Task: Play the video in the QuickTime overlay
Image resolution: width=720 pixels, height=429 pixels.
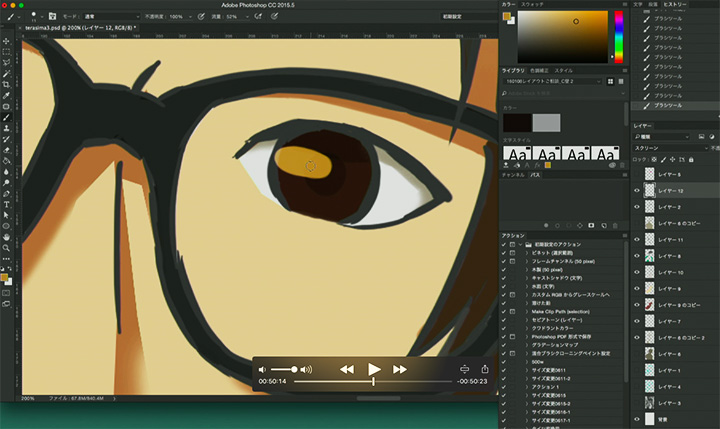Action: pos(374,369)
